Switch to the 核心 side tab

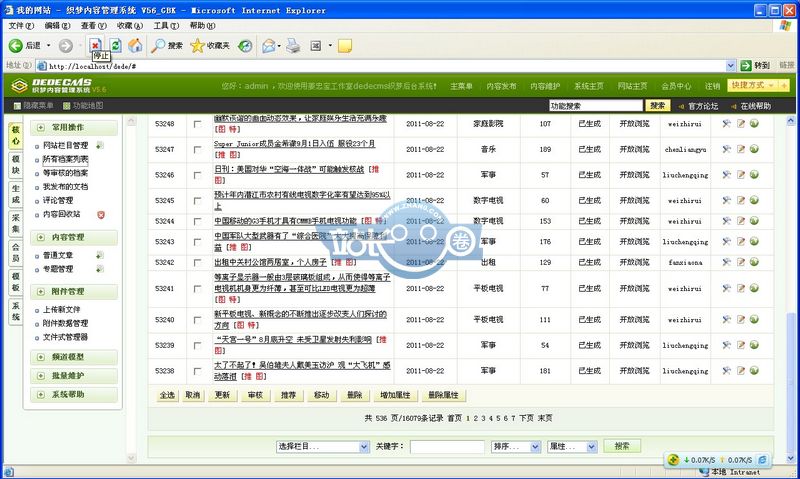click(x=16, y=136)
